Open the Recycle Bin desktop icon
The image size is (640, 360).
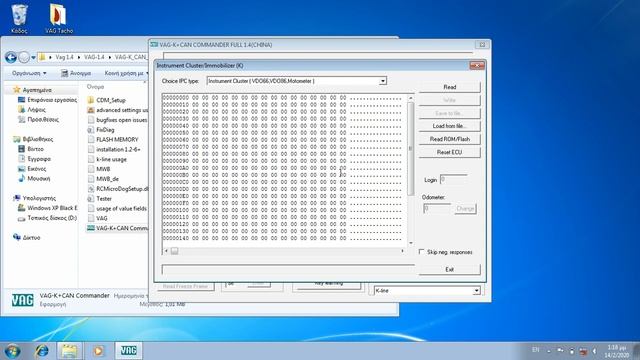[x=19, y=19]
